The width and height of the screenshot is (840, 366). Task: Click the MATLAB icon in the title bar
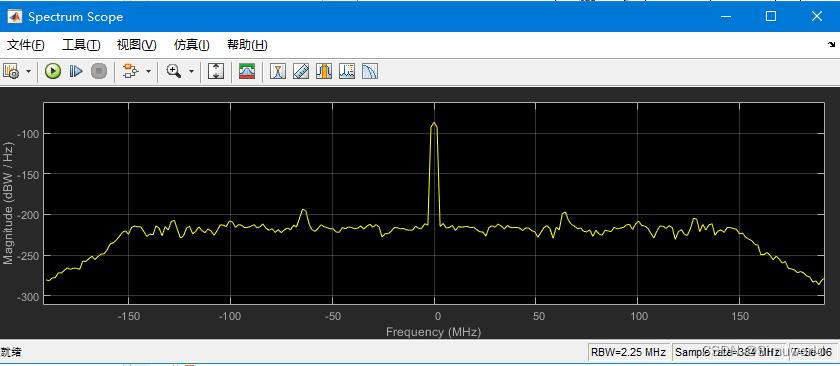pyautogui.click(x=14, y=17)
